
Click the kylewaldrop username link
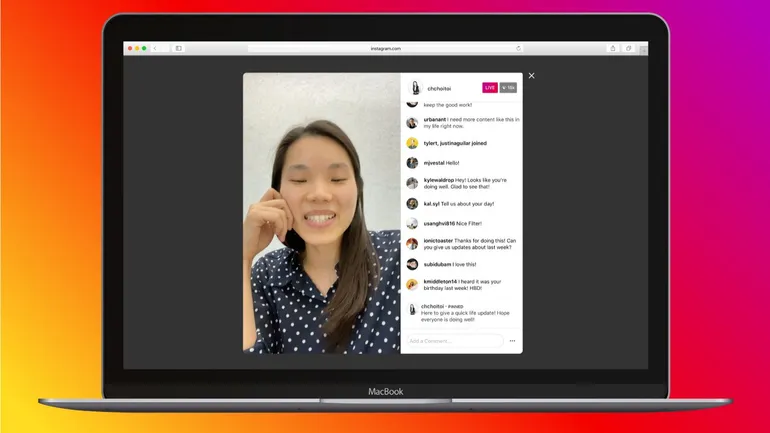[x=438, y=180]
